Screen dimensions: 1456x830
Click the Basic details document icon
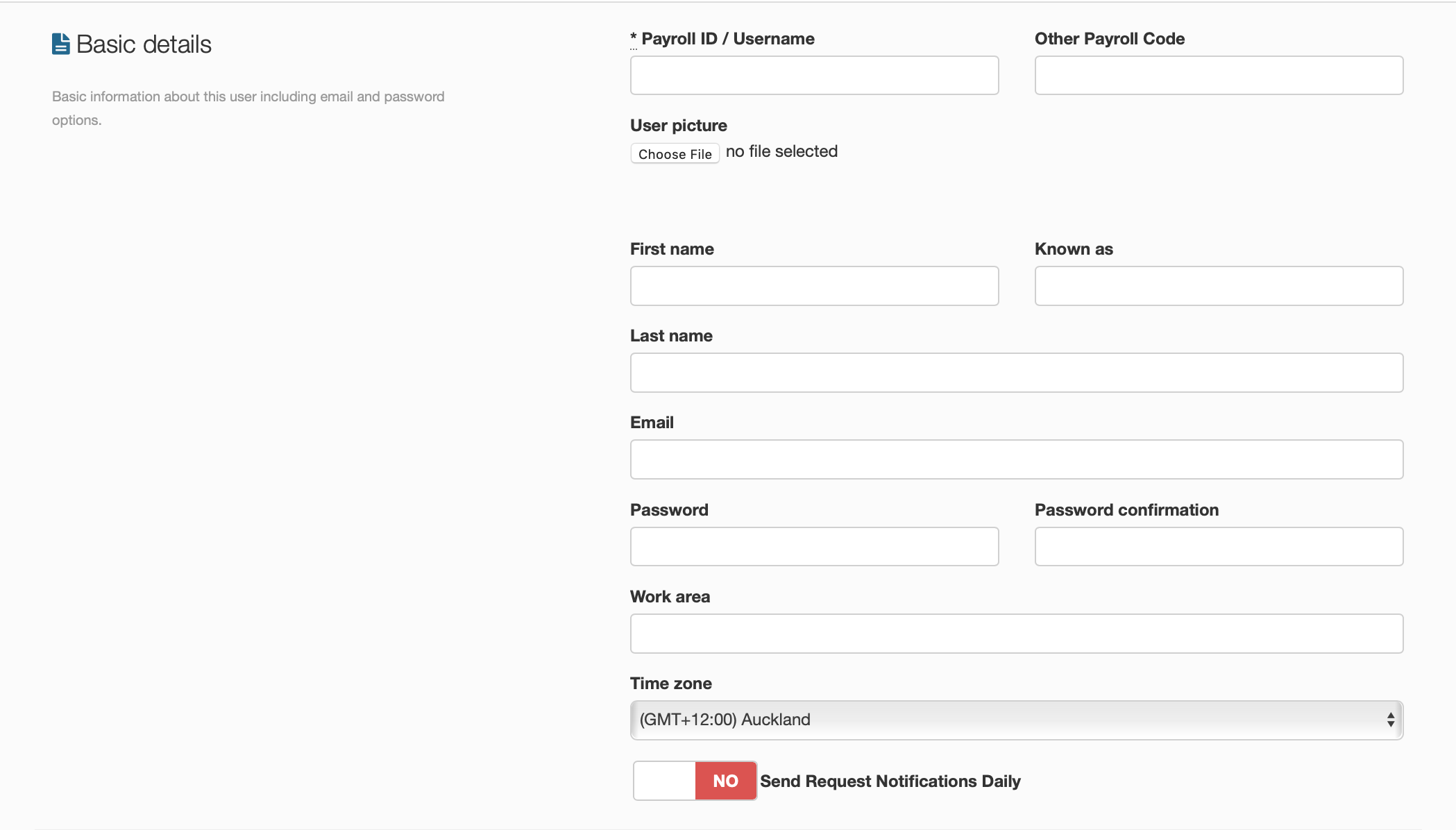pos(61,44)
